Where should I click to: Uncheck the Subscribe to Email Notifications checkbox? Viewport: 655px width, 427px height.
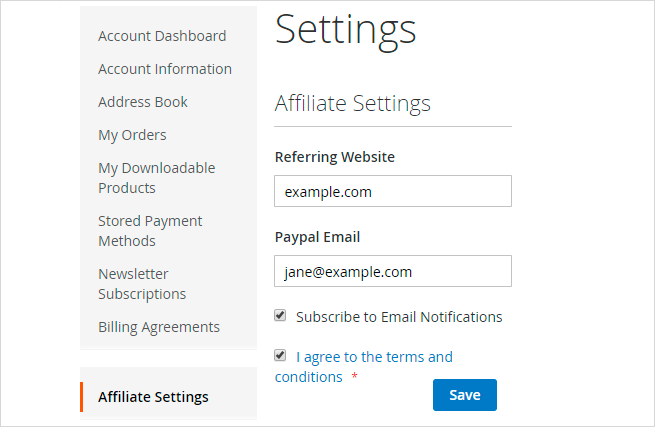pyautogui.click(x=280, y=316)
